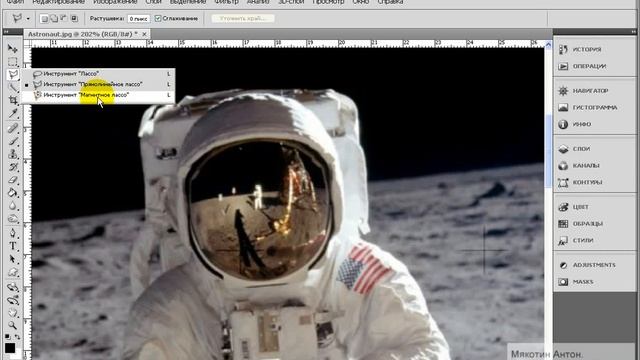Select the Path Selection tool
Image resolution: width=640 pixels, height=360 pixels.
tap(13, 259)
